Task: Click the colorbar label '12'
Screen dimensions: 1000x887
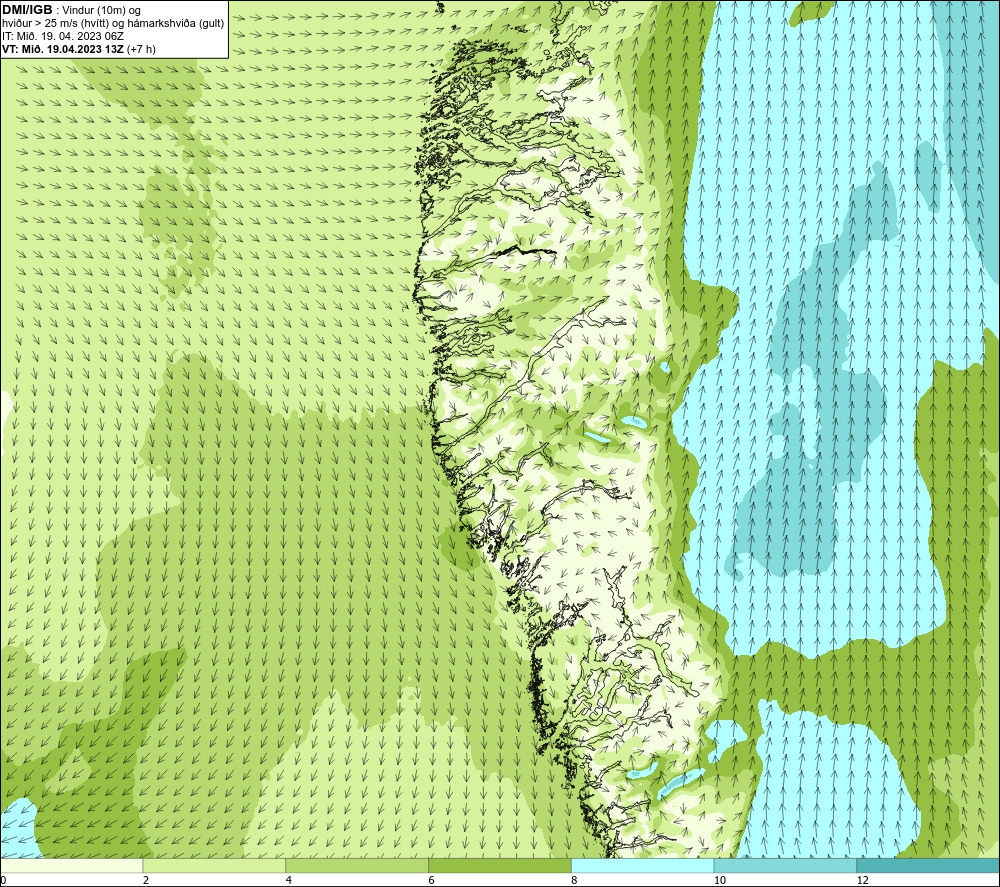Action: pos(863,880)
